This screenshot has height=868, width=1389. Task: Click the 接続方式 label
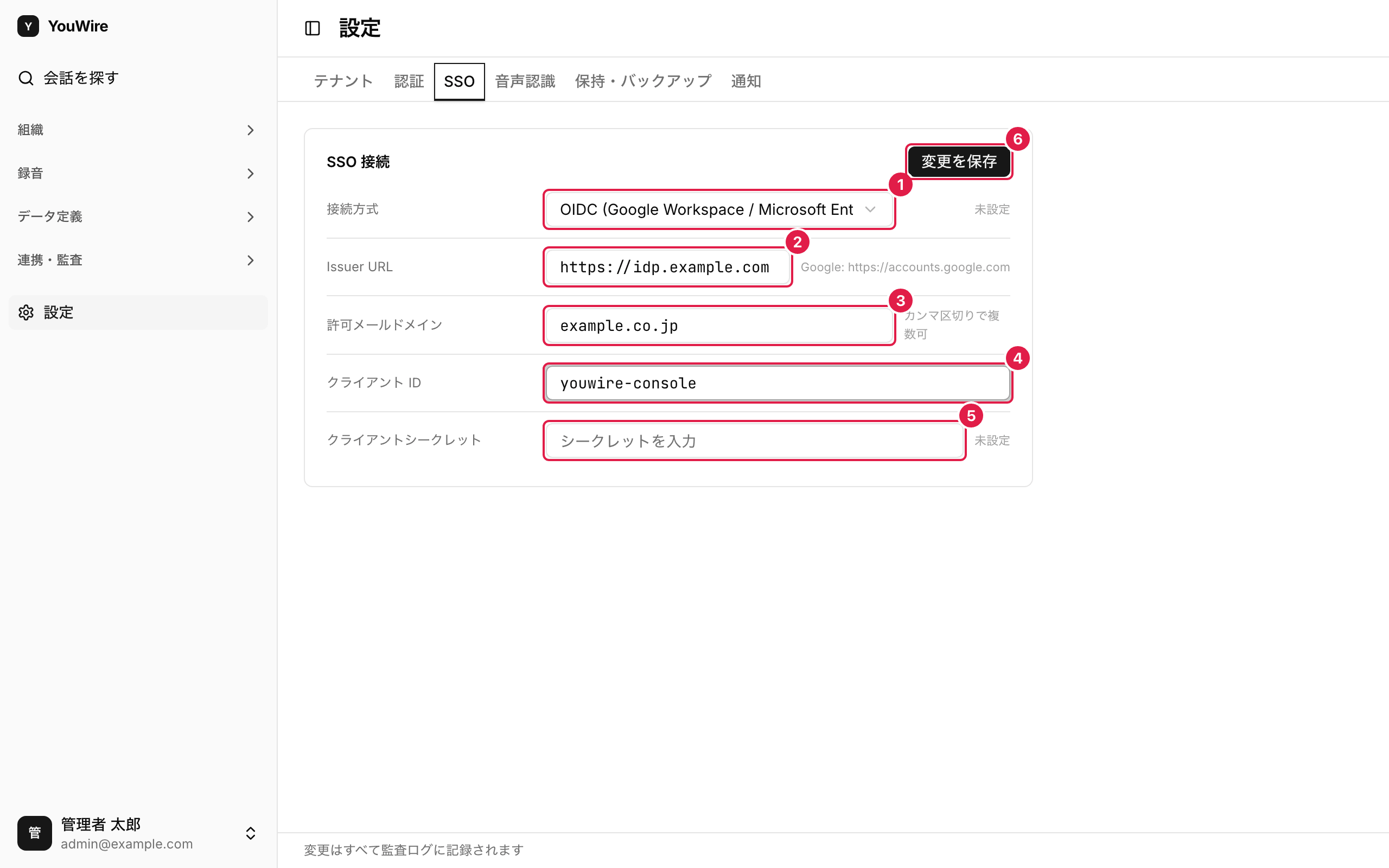(x=353, y=209)
